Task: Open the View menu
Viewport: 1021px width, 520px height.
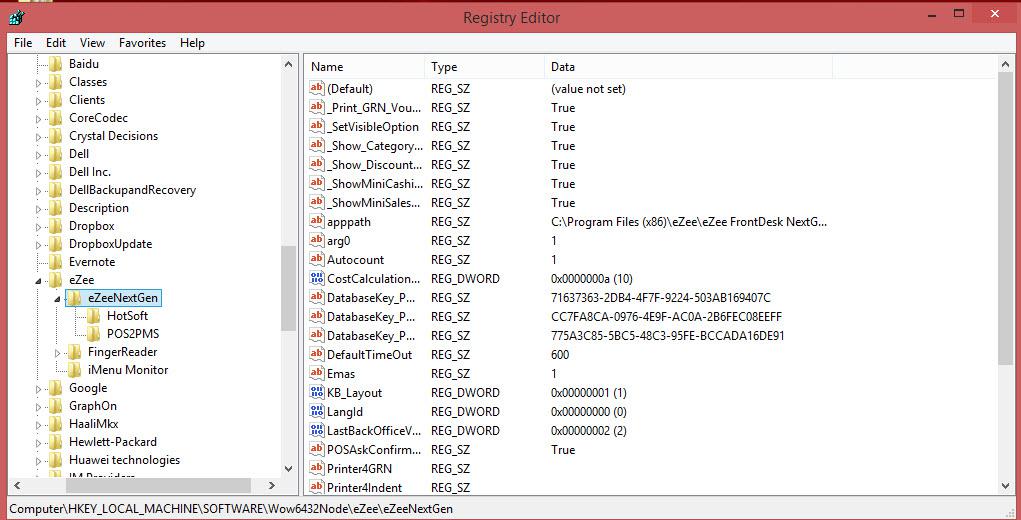Action: pos(92,43)
